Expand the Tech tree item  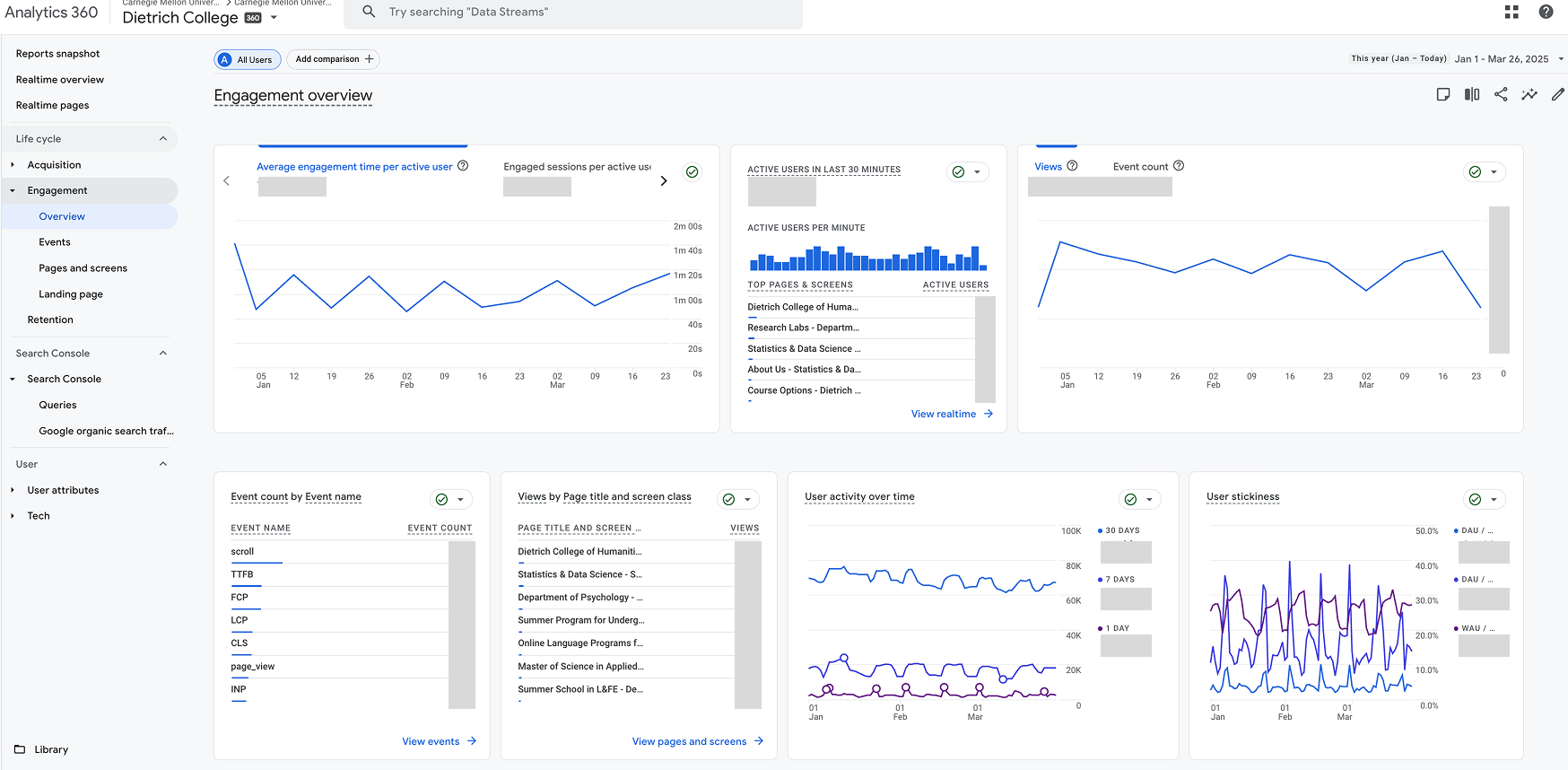coord(13,516)
